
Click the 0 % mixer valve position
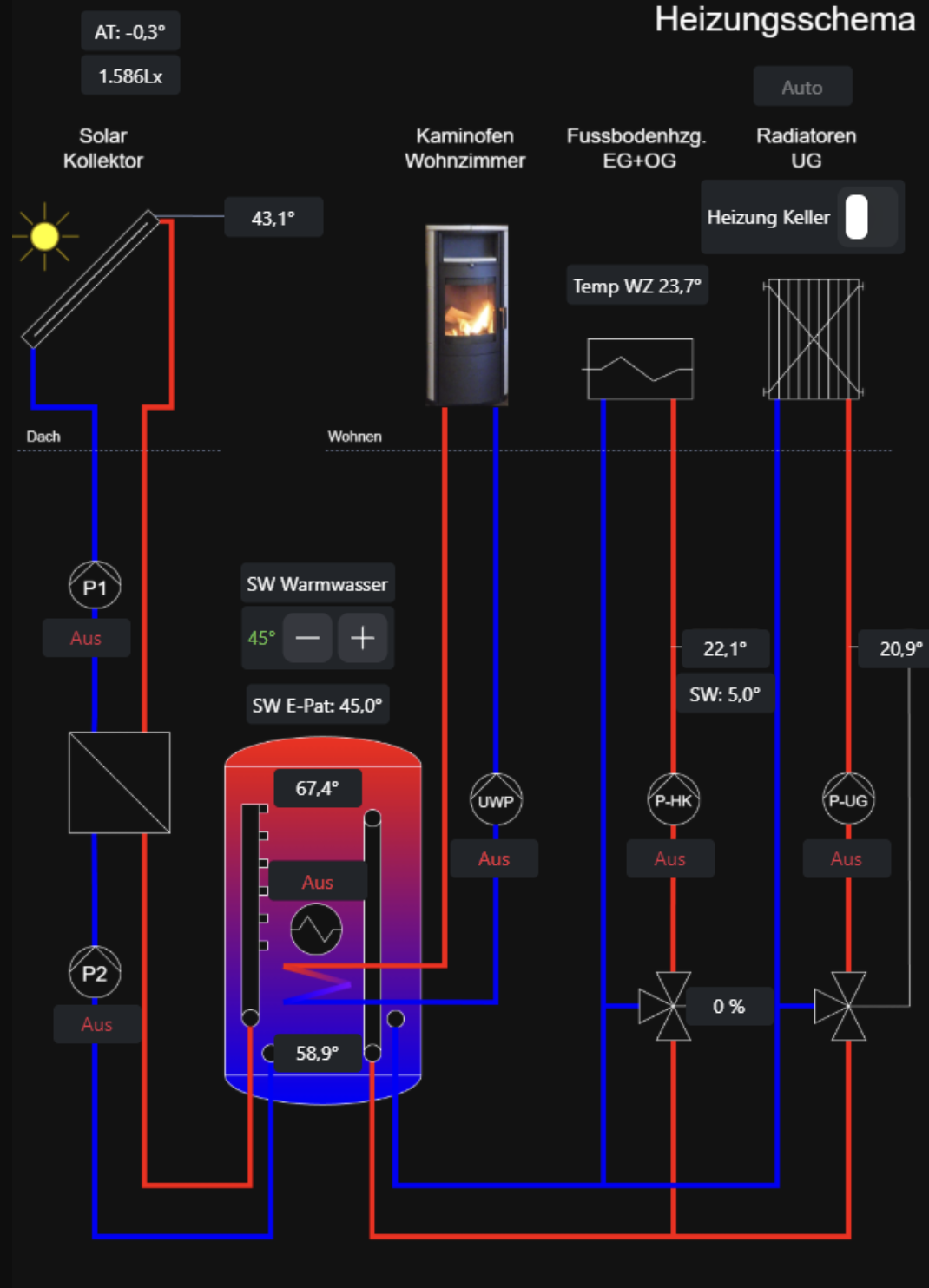[x=728, y=1006]
